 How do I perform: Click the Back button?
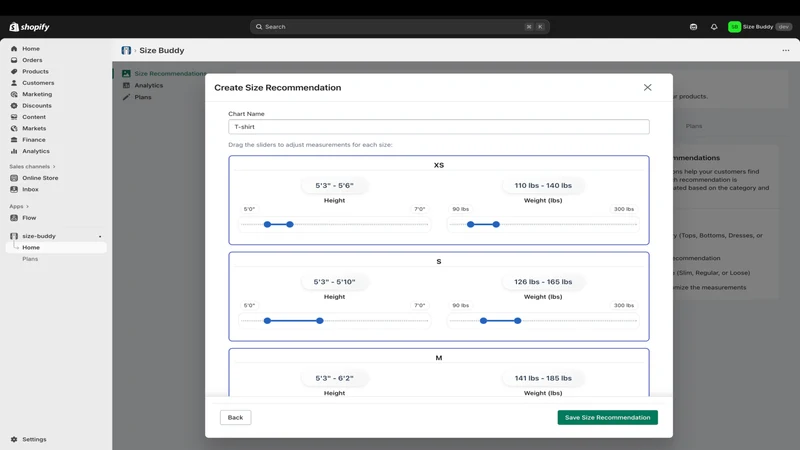235,417
